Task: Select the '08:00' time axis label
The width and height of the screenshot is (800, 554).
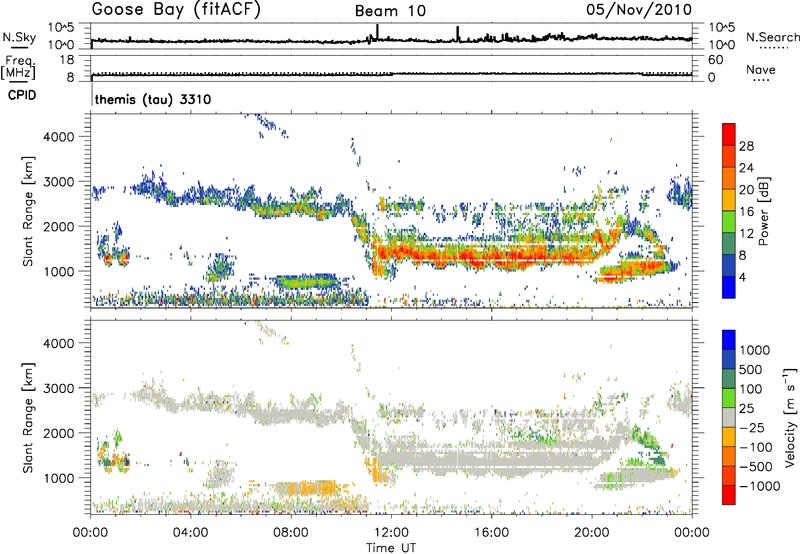Action: click(x=291, y=533)
